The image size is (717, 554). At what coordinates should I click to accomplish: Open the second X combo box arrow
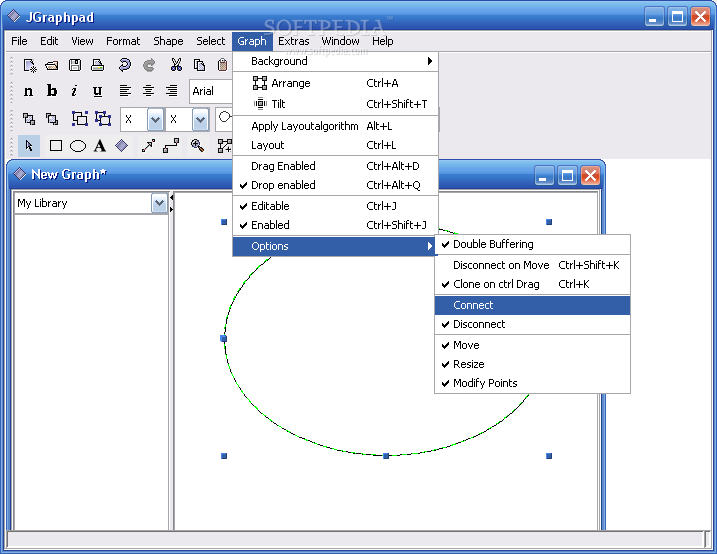[200, 120]
